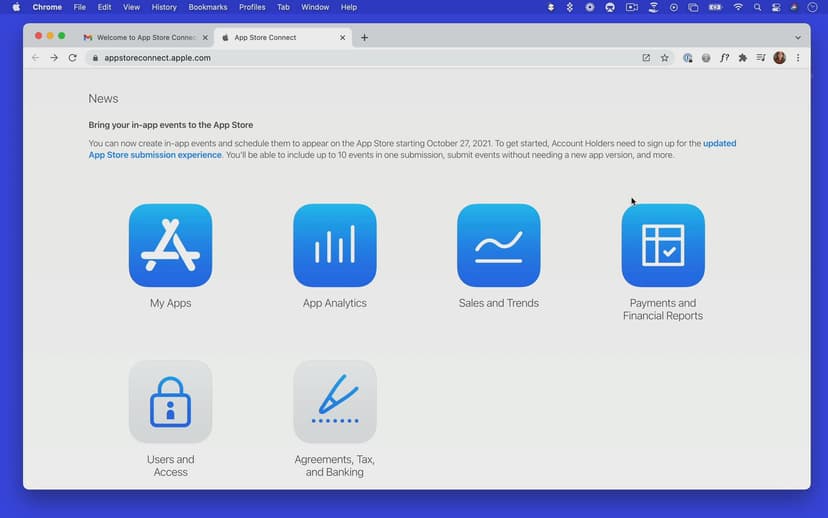Reload the page
Image resolution: width=828 pixels, height=518 pixels.
click(72, 58)
